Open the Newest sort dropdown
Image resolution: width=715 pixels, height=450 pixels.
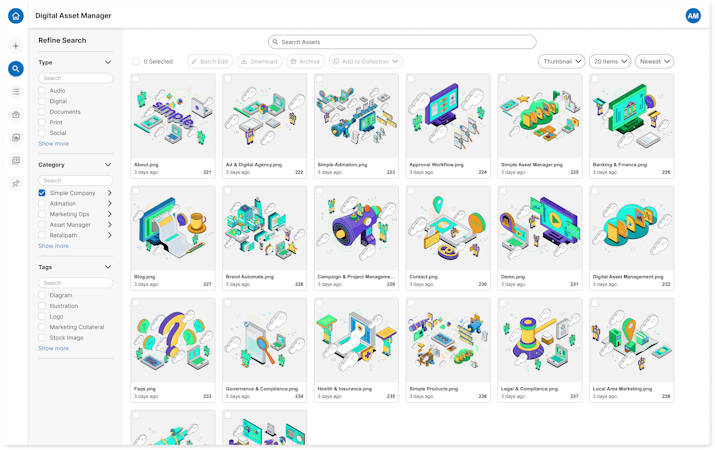coord(654,62)
